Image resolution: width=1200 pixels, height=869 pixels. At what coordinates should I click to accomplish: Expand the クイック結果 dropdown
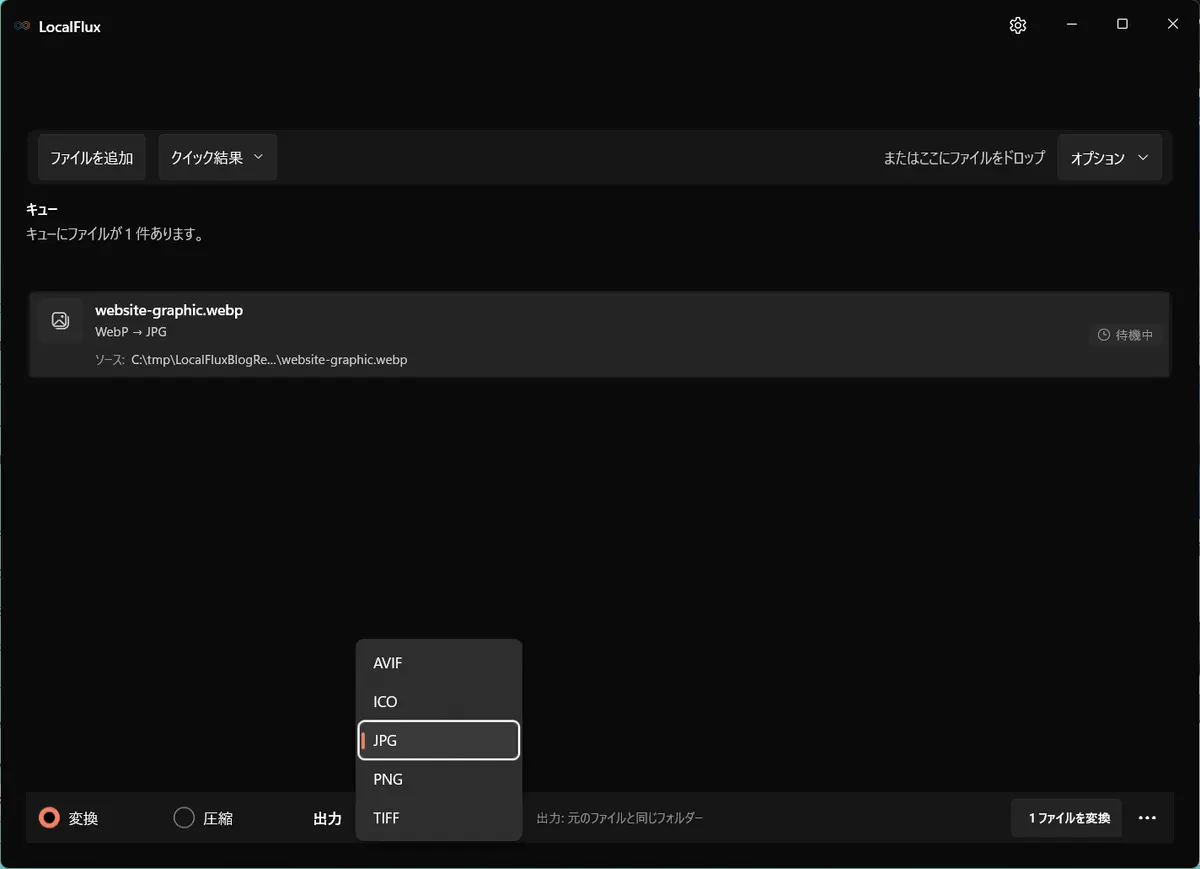217,157
